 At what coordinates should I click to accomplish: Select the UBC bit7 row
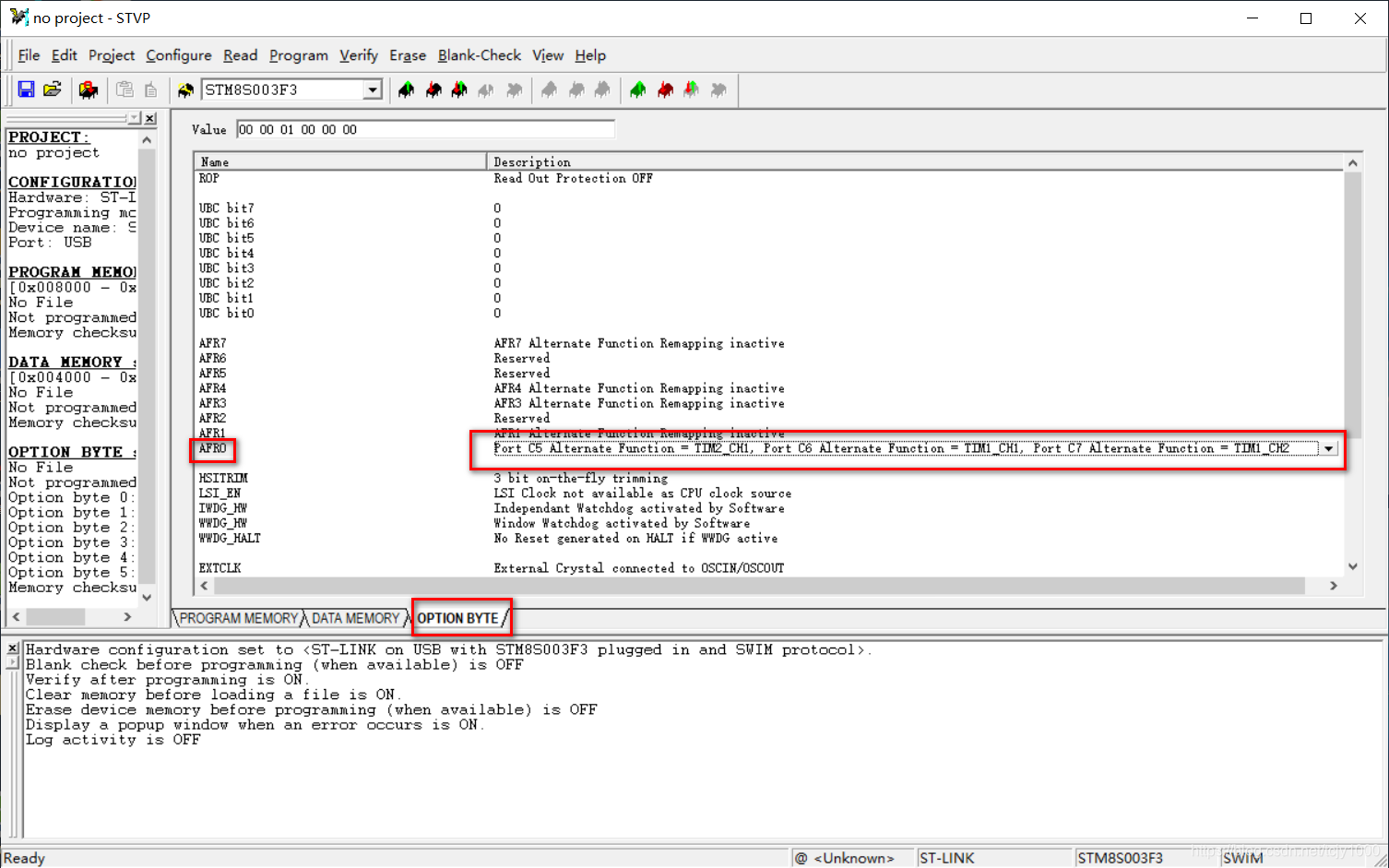(227, 208)
